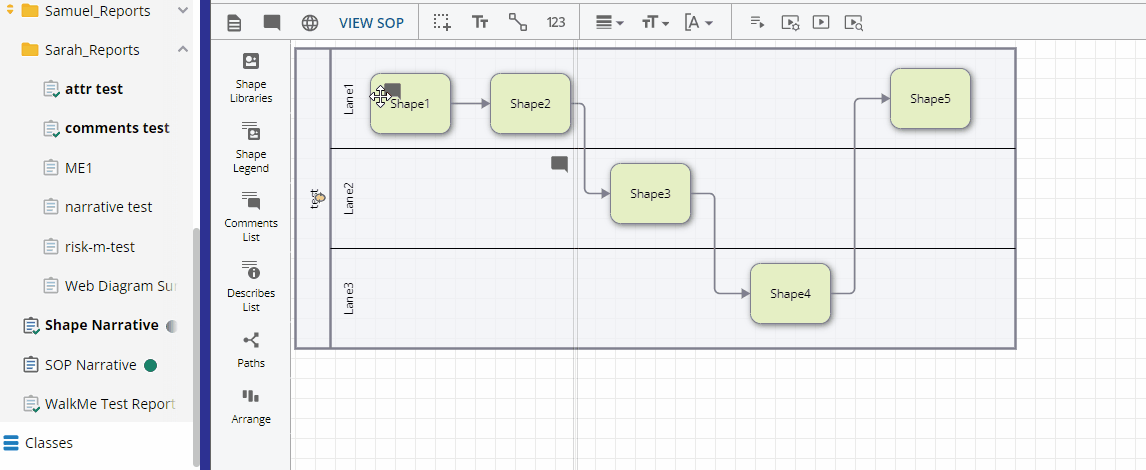This screenshot has width=1146, height=470.
Task: Expand the Samuel_Reports folder
Action: (182, 11)
